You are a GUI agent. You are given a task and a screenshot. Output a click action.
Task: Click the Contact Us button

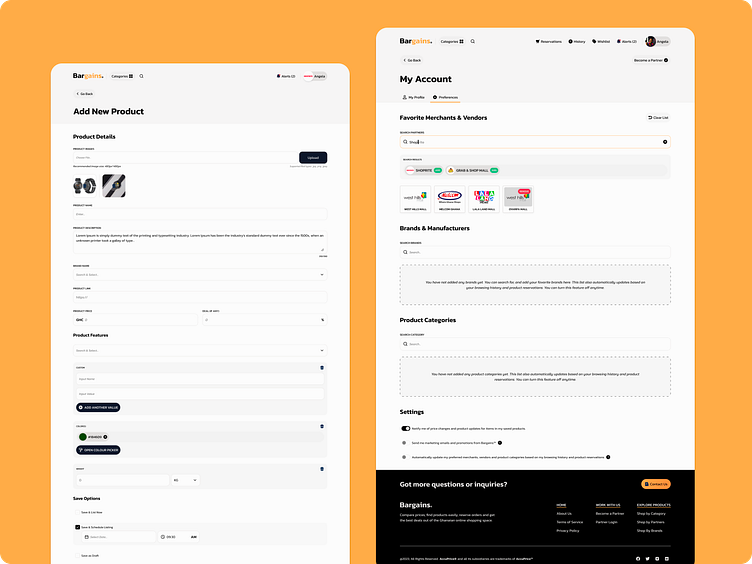click(x=656, y=484)
